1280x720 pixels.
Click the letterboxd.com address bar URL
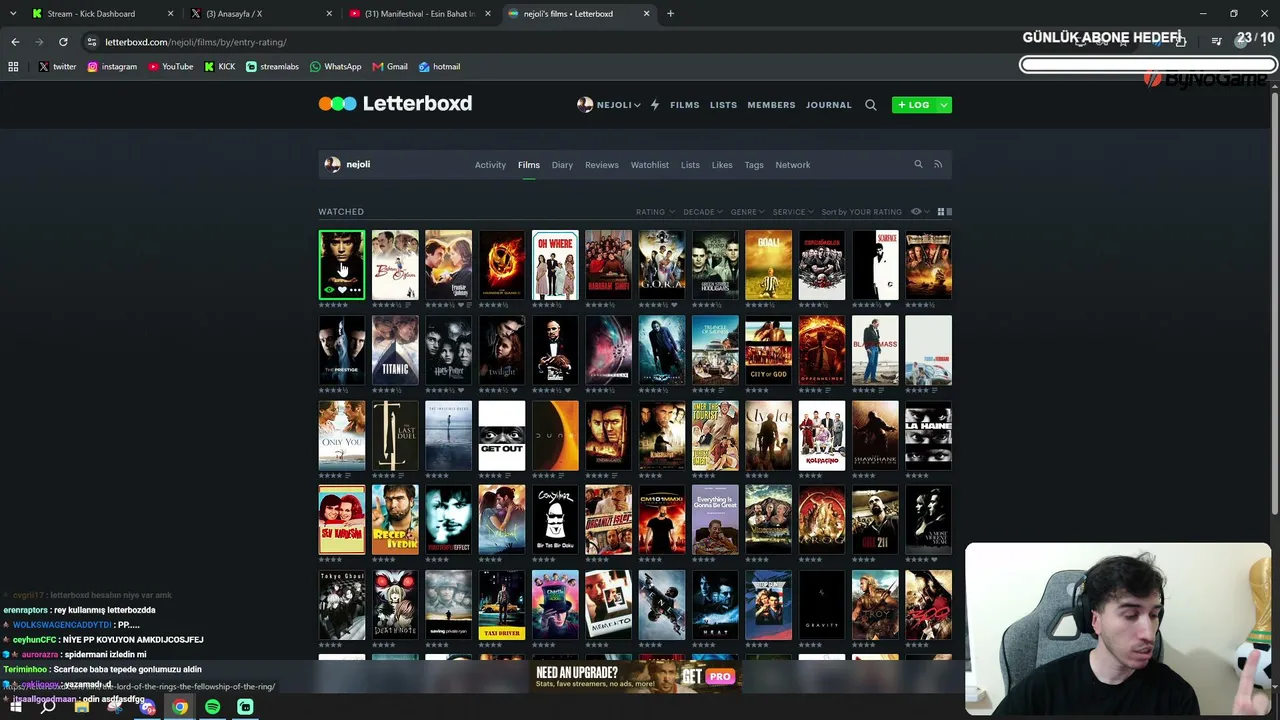(x=196, y=42)
